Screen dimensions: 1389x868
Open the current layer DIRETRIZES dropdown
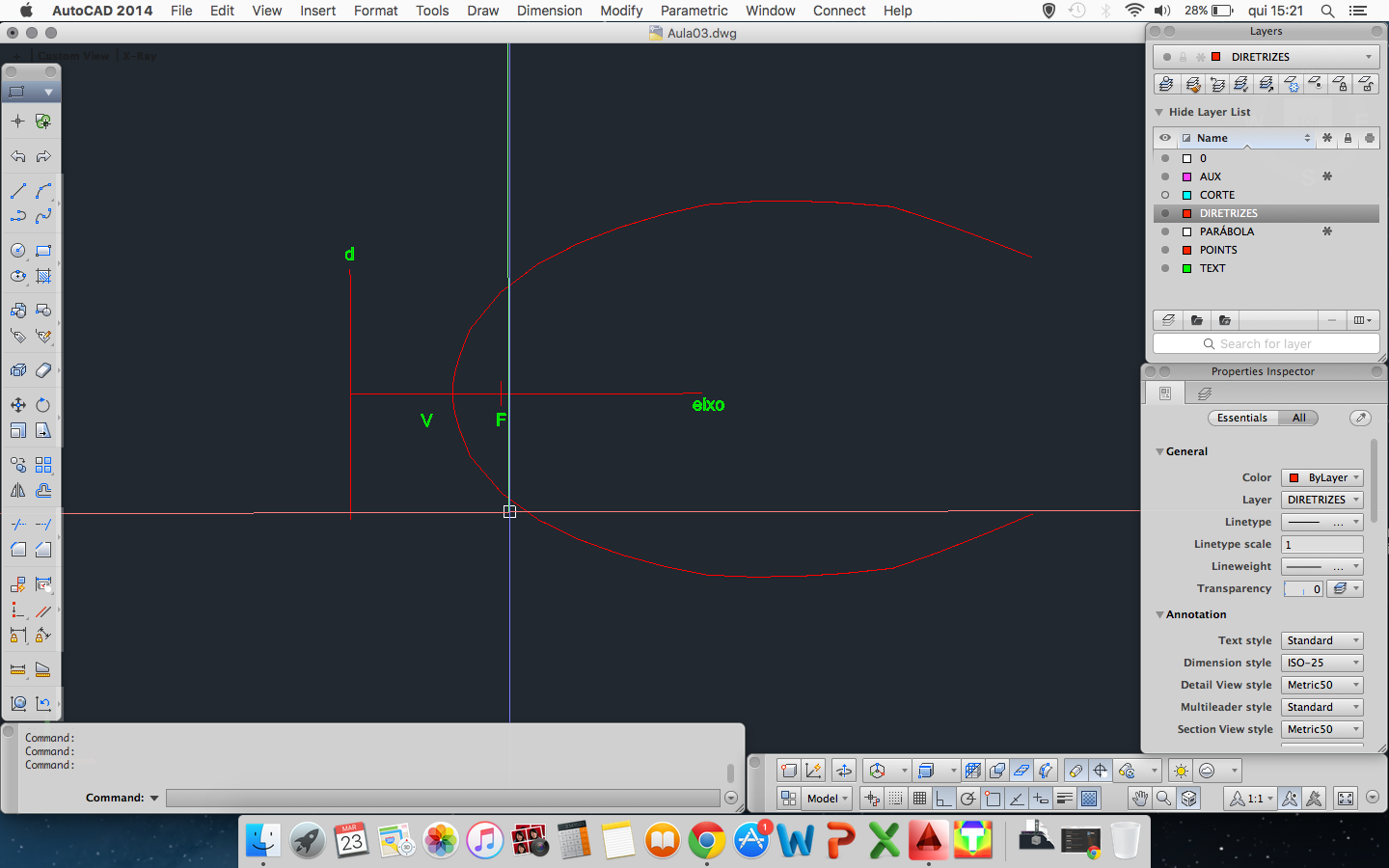[1266, 57]
